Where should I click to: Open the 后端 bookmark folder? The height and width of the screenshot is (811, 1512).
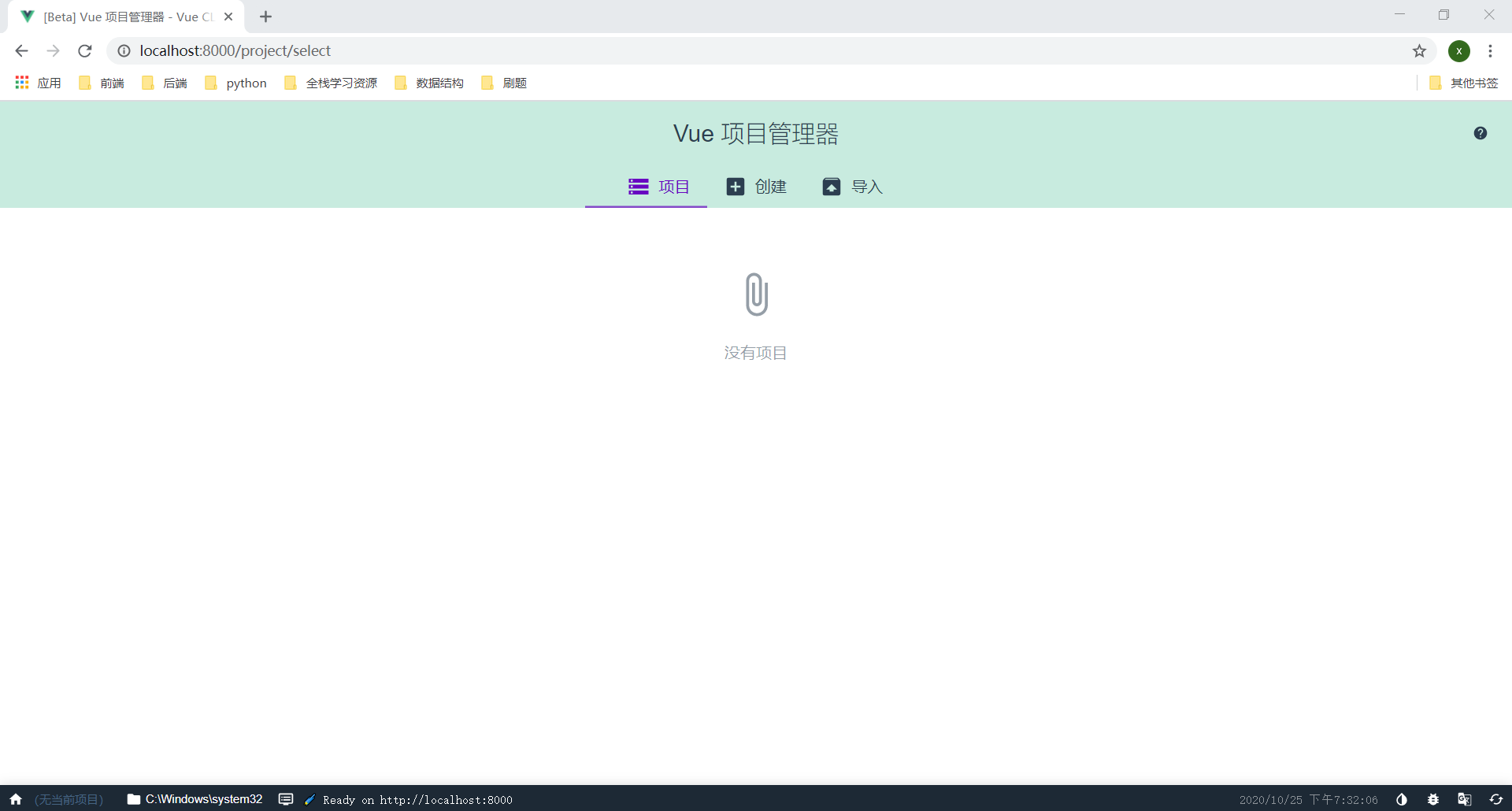165,83
